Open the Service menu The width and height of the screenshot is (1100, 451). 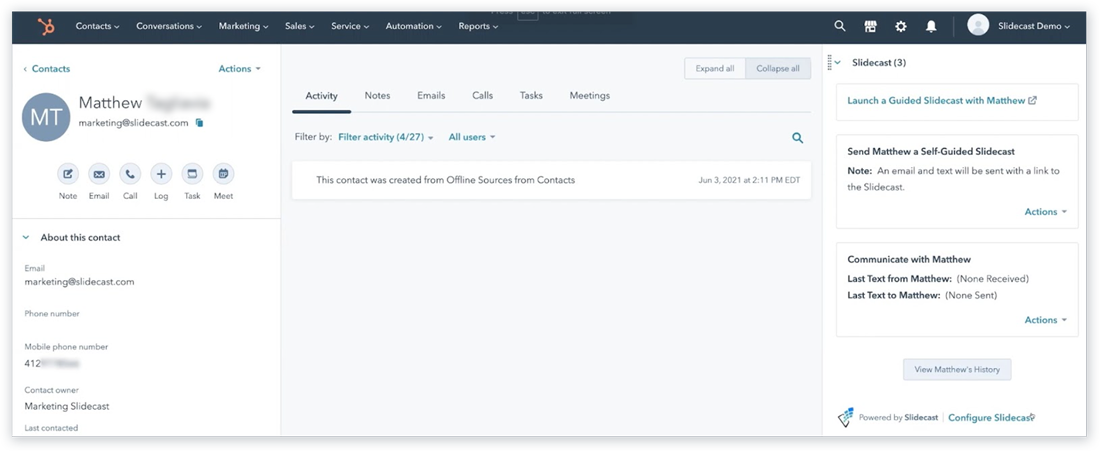pos(350,26)
